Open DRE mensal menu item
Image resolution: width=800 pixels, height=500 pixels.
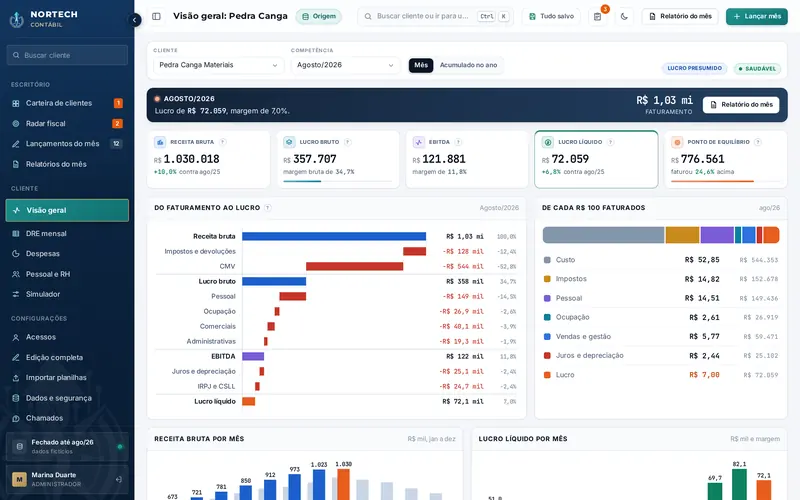(67, 234)
